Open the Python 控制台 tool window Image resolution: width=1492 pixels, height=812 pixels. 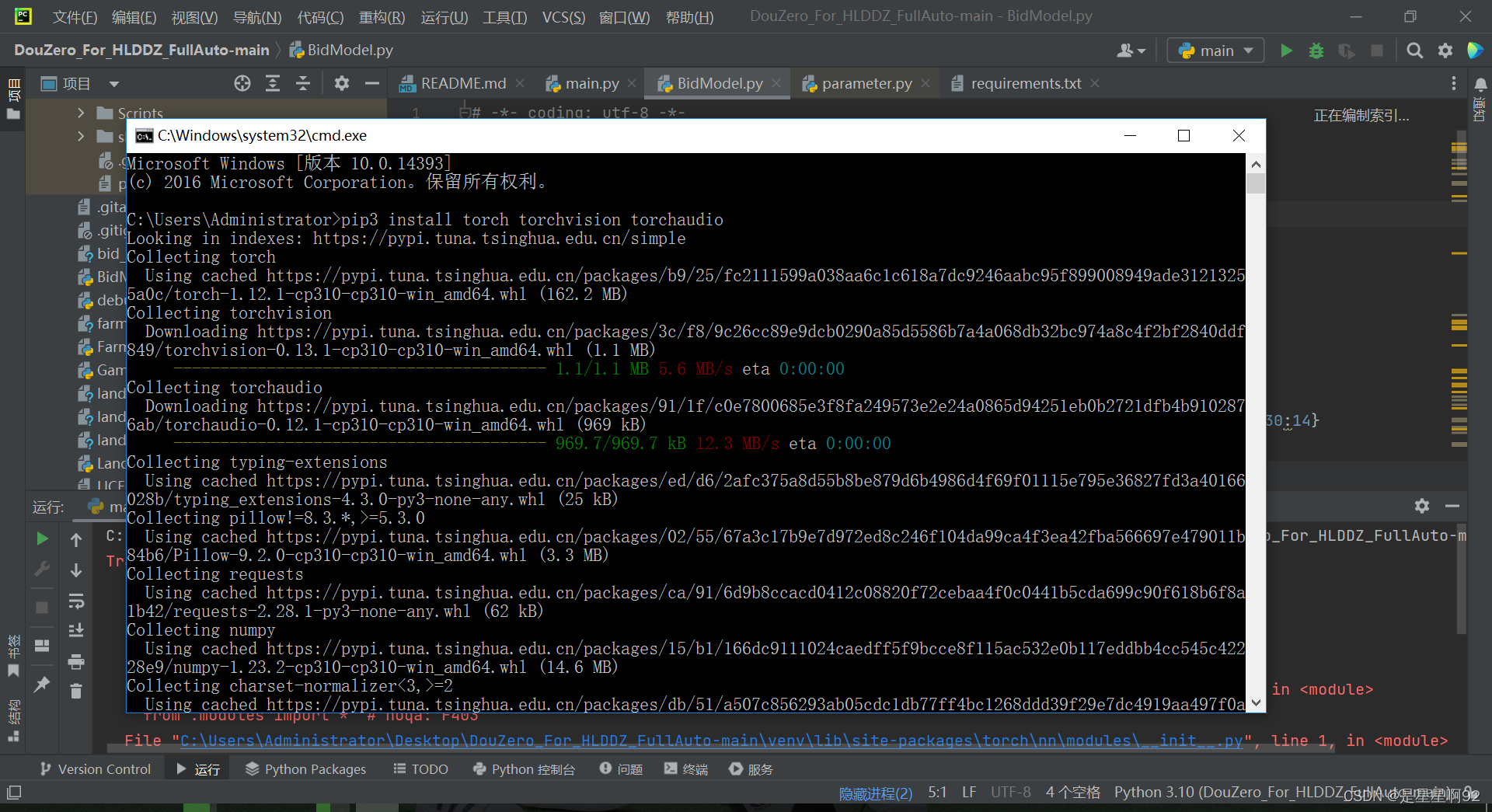coord(524,769)
